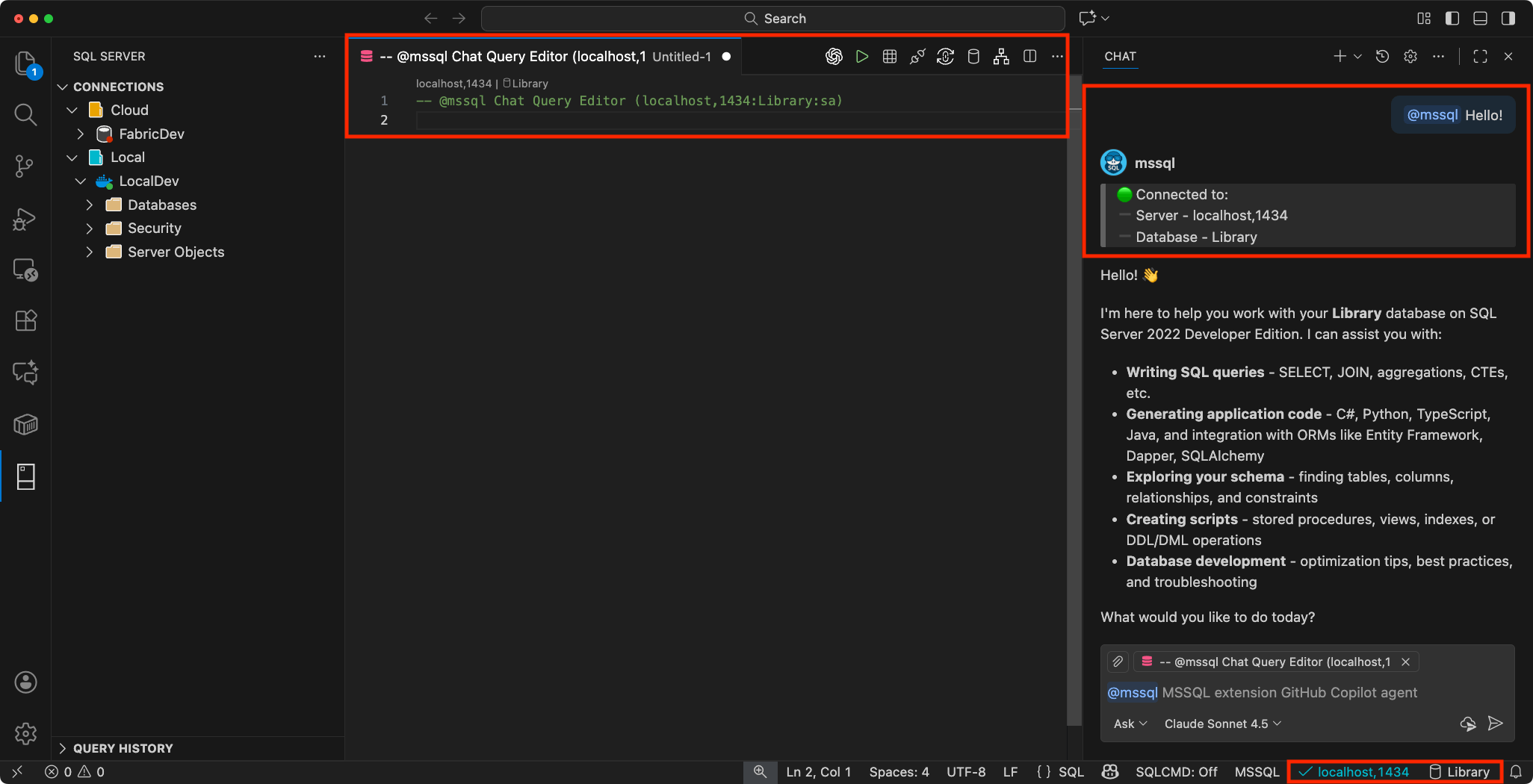
Task: Maximize the chat panel
Action: 1480,57
